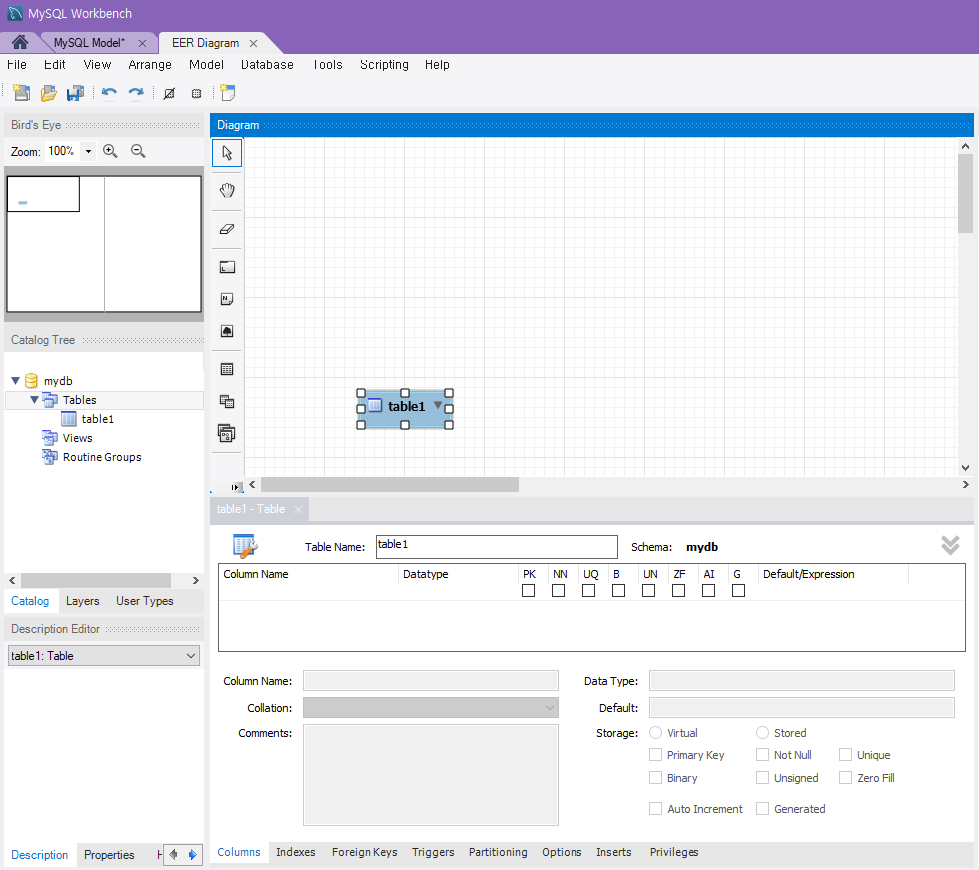The height and width of the screenshot is (870, 979).
Task: Toggle sidebar with the small arrow button
Action: point(235,487)
